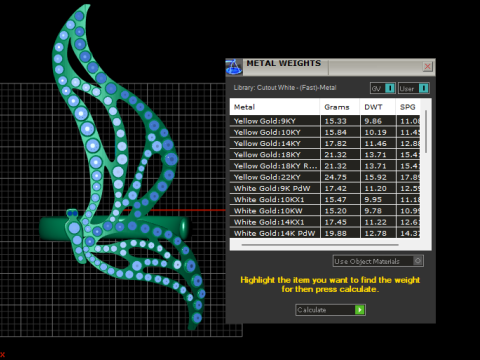Select the Yellow Gold:14KY row

point(325,143)
